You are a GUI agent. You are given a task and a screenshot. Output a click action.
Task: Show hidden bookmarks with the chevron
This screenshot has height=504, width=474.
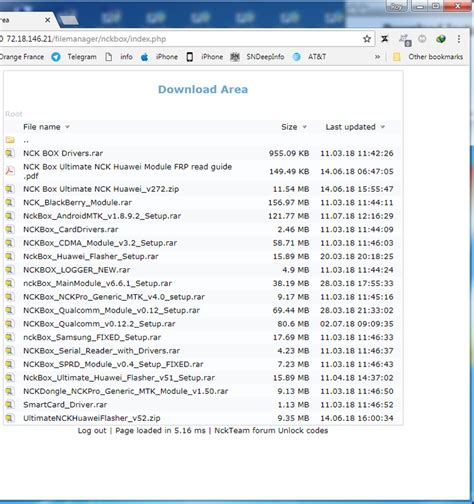pos(377,57)
